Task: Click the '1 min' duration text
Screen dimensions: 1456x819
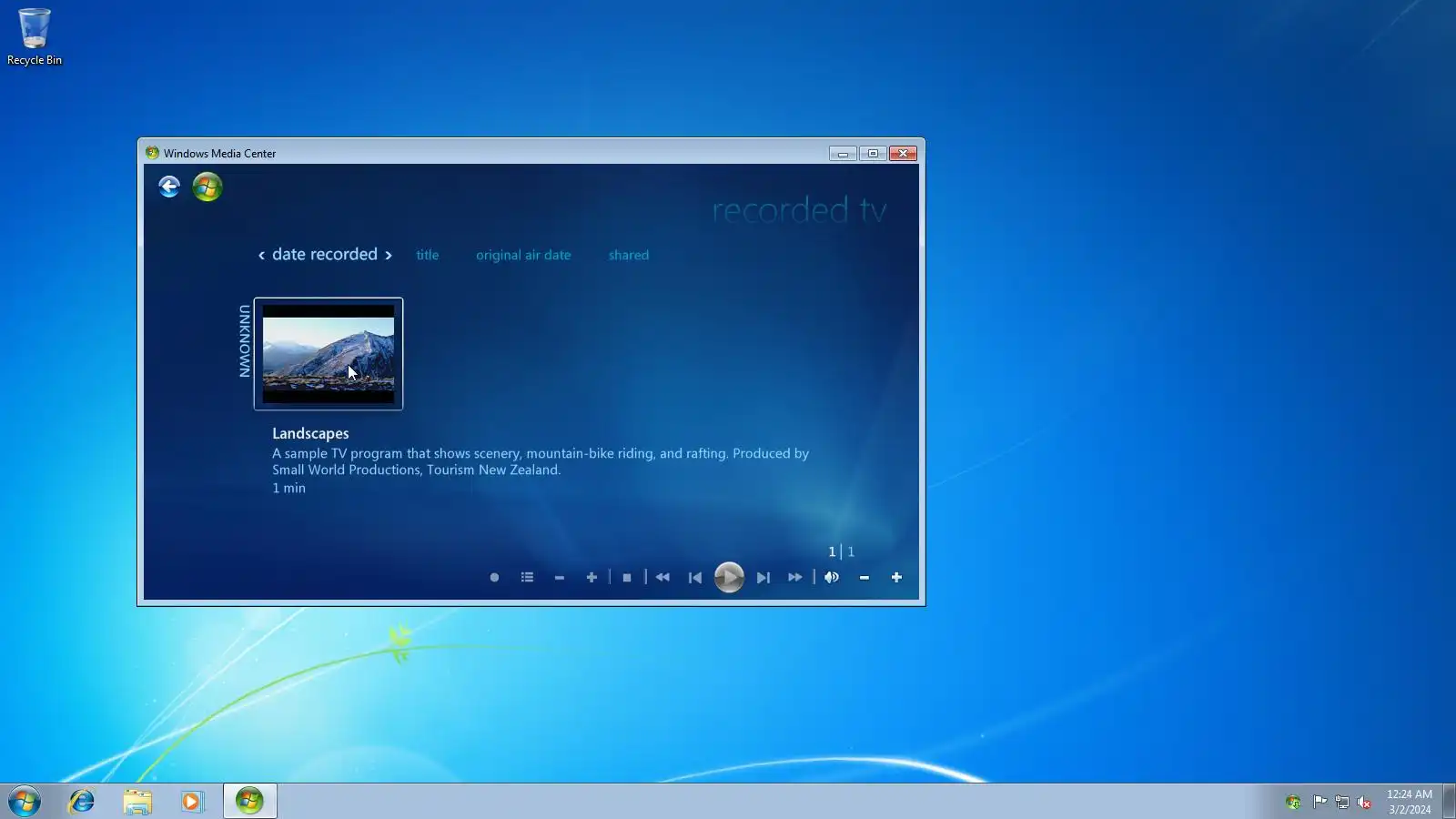Action: click(x=288, y=489)
